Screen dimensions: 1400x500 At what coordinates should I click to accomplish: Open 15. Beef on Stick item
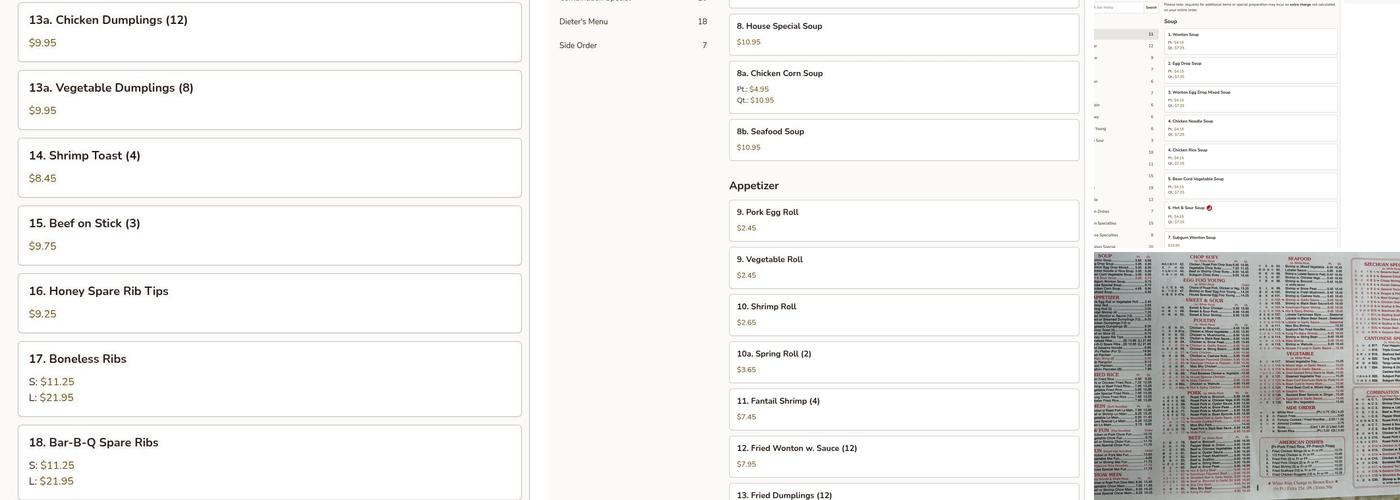269,236
